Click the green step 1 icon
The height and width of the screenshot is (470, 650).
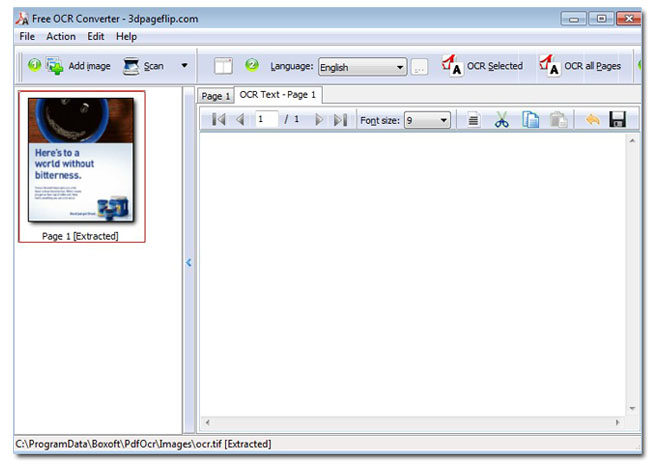point(34,65)
